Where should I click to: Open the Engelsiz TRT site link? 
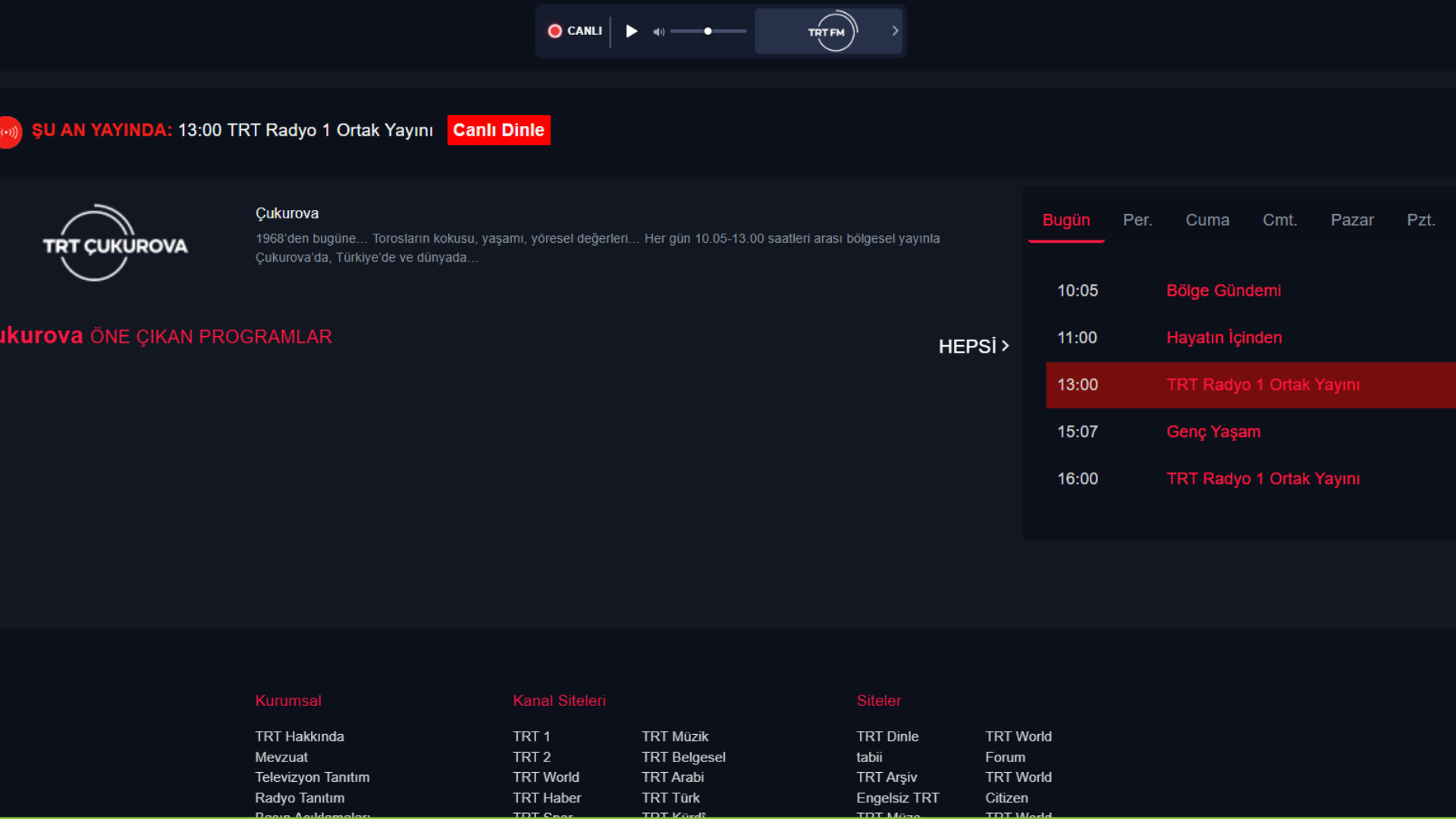[x=897, y=798]
